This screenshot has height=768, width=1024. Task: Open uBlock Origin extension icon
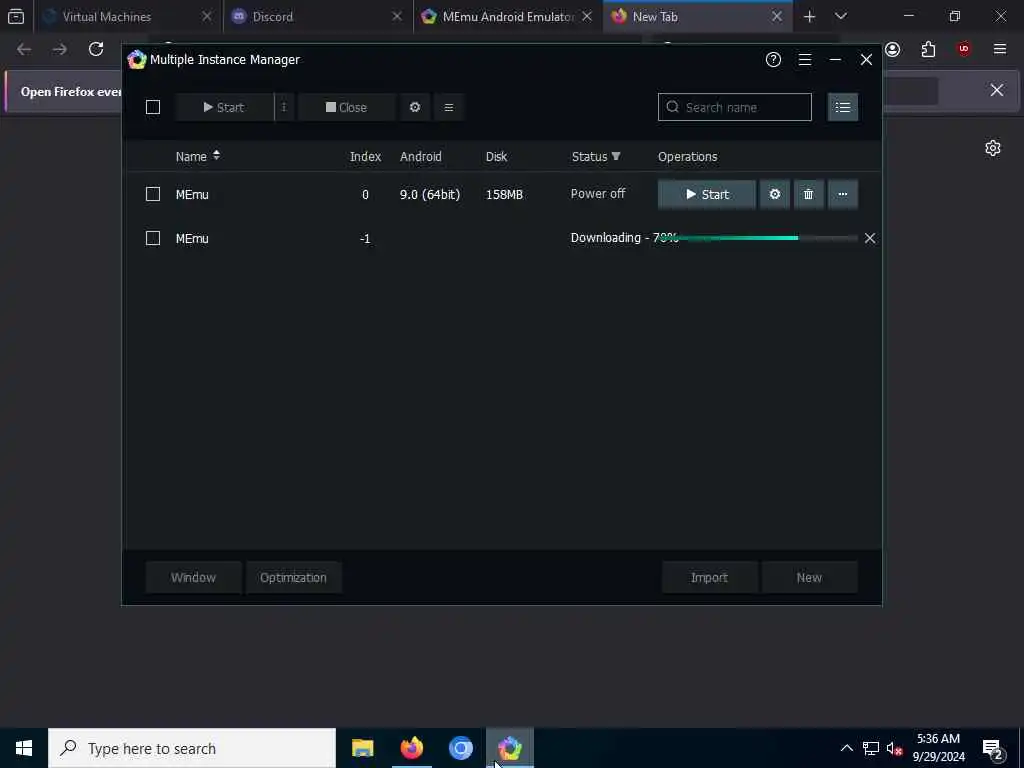point(963,49)
